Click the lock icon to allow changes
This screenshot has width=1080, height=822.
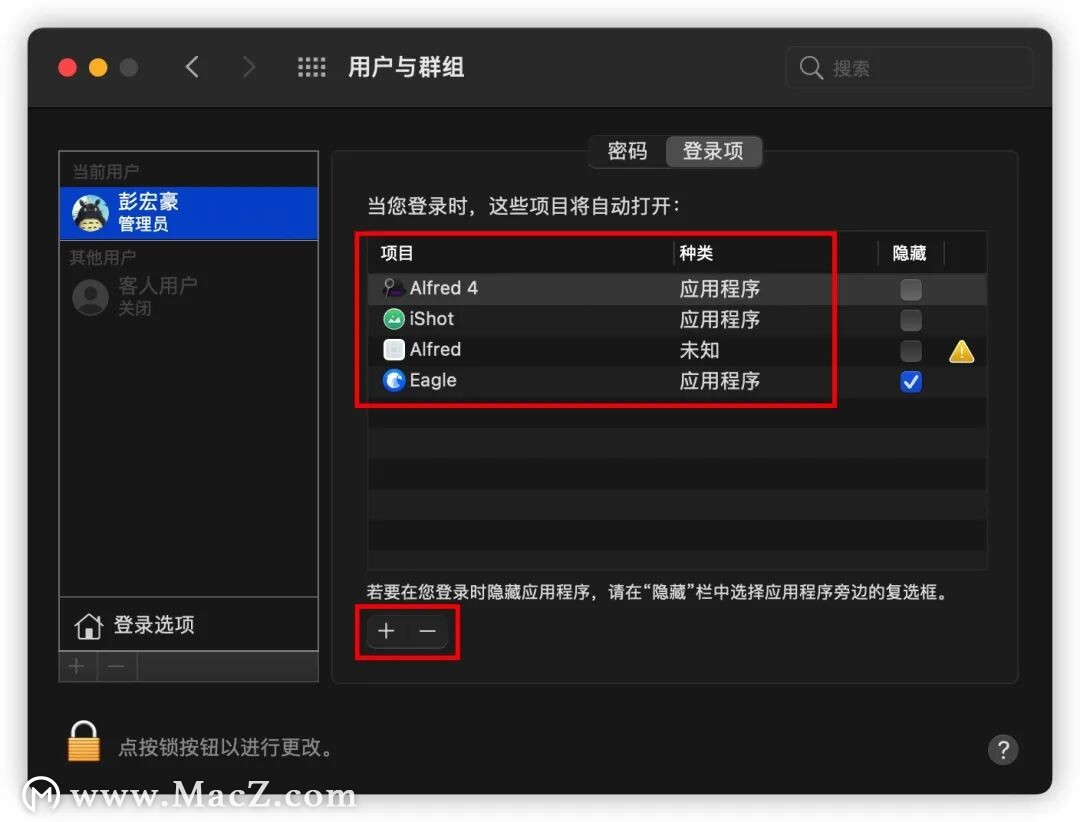pyautogui.click(x=84, y=740)
